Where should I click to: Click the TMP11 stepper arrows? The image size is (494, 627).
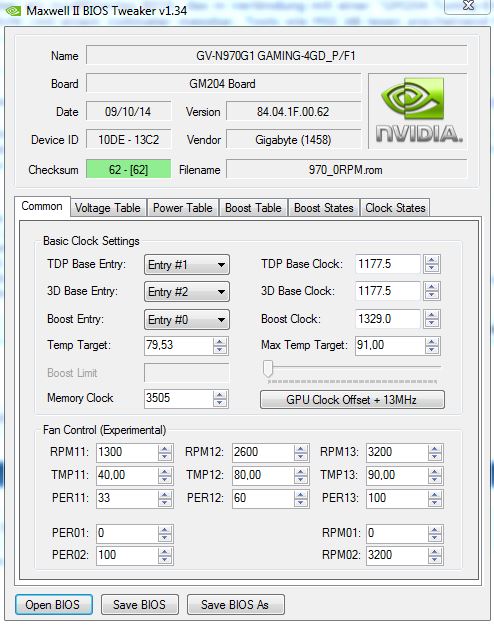point(165,475)
